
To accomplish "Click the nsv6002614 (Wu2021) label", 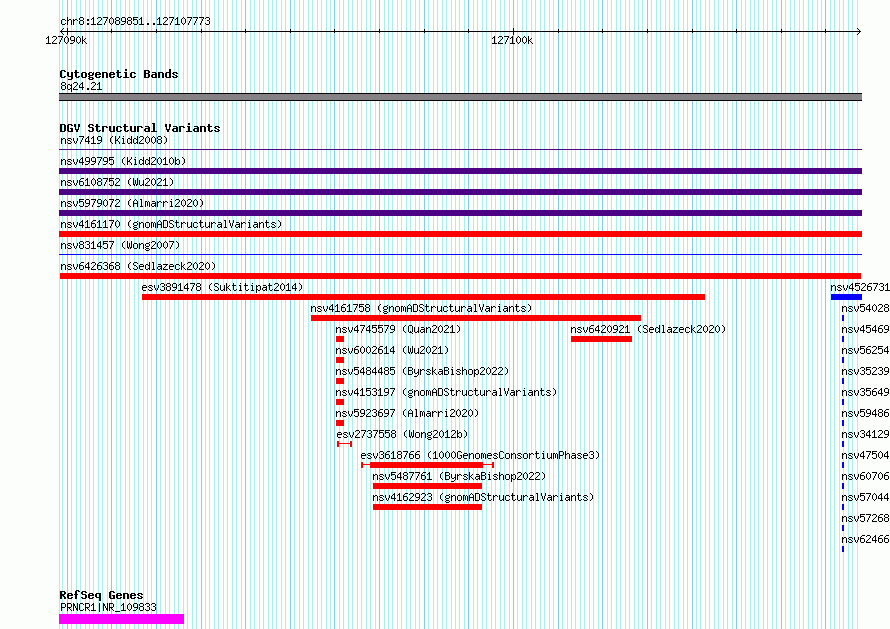I will [392, 350].
